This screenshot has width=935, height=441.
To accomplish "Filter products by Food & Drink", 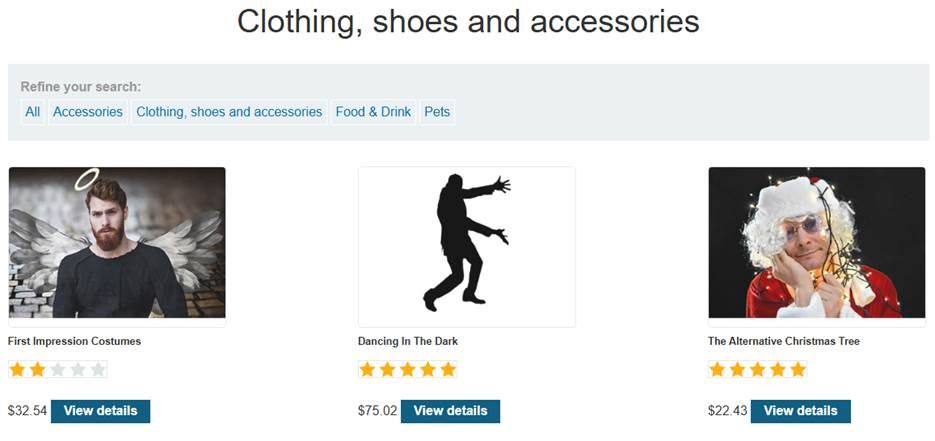I will click(373, 112).
